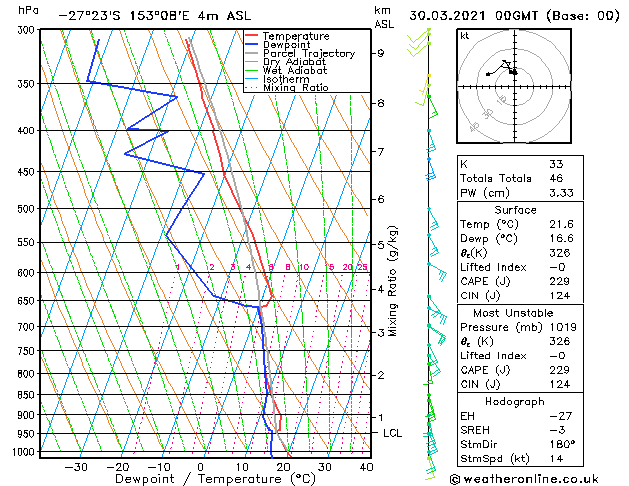
Task: Click the 750 pressure level label
Action: pyautogui.click(x=28, y=351)
